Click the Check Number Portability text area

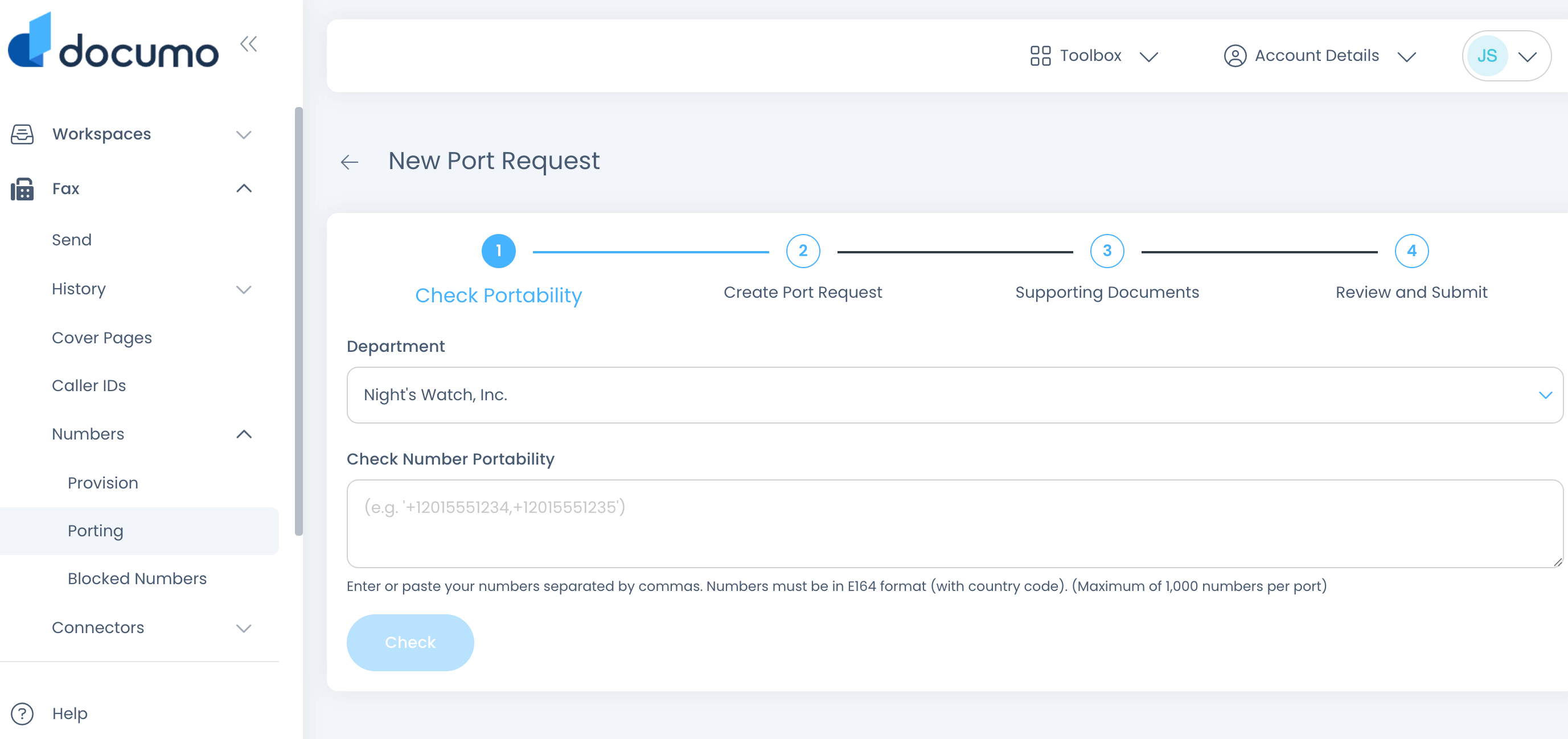pos(954,524)
